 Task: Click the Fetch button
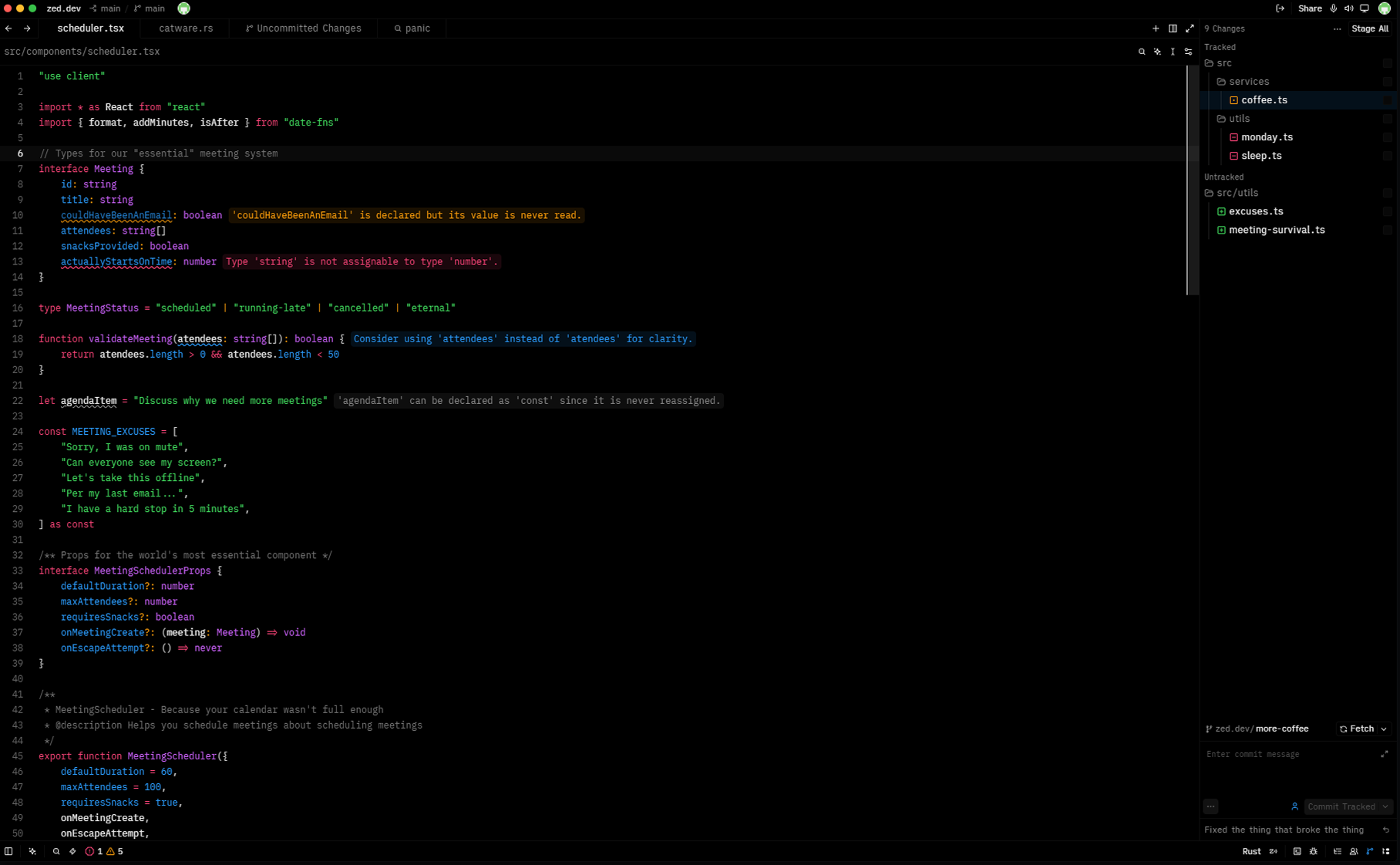[1357, 729]
